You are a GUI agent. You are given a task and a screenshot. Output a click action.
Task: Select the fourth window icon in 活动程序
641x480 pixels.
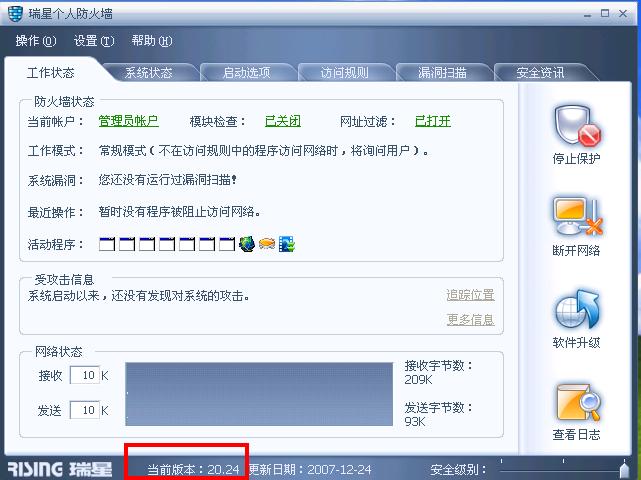click(167, 244)
